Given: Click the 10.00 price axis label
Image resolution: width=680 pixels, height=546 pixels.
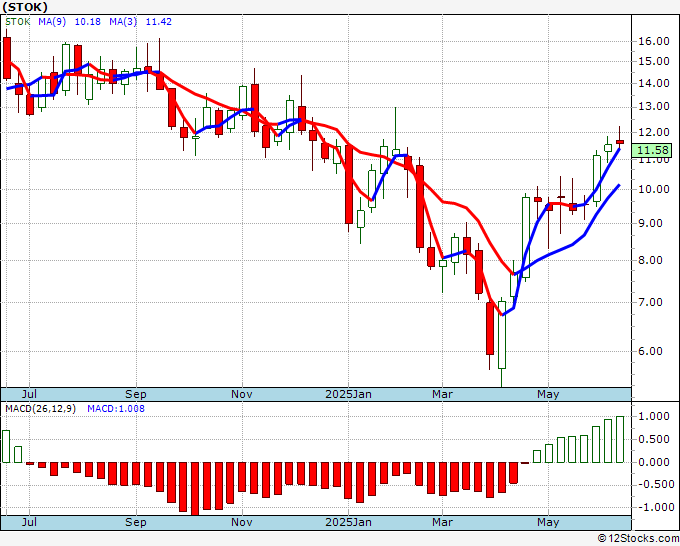Looking at the screenshot, I should 654,190.
